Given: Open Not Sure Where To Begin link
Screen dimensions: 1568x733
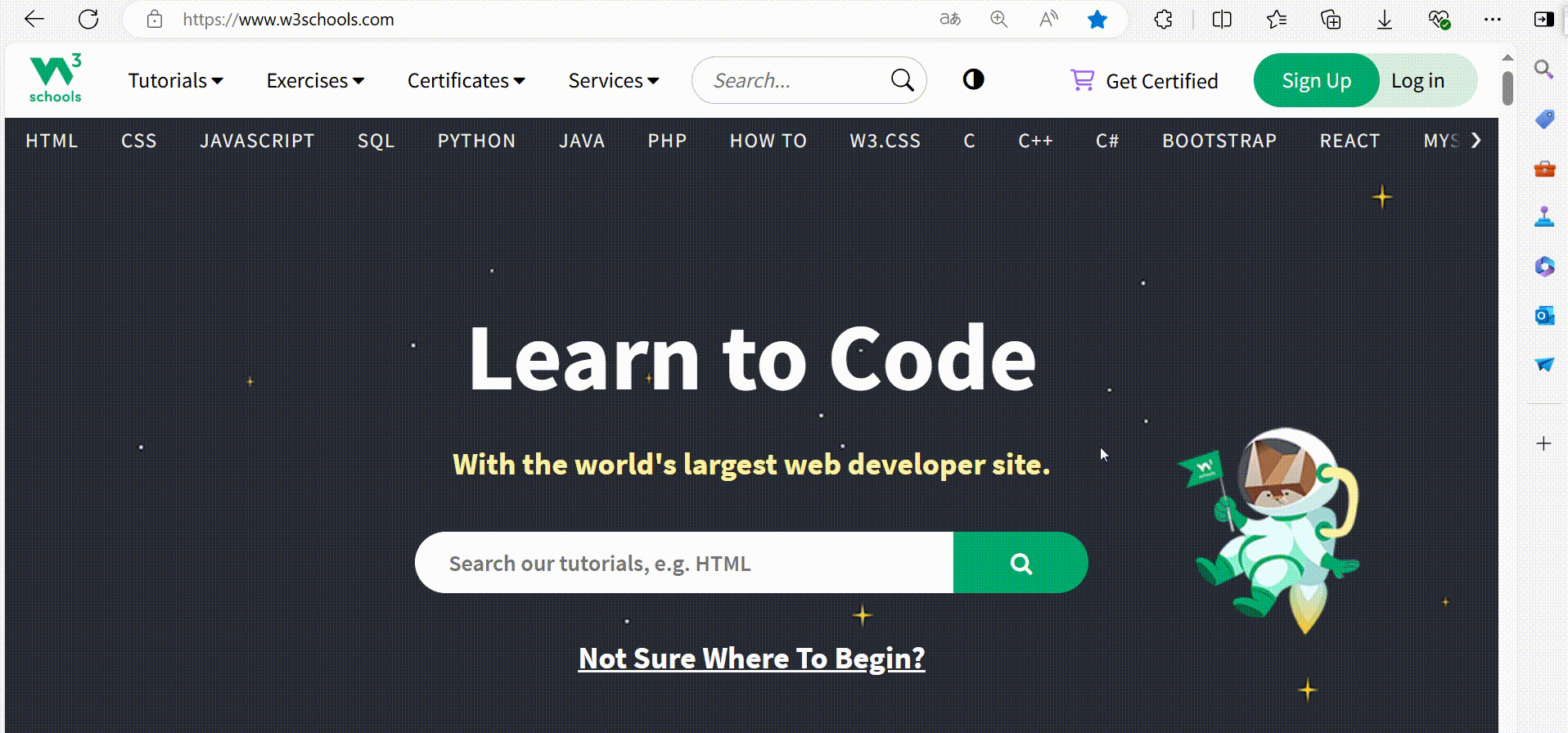Looking at the screenshot, I should tap(751, 659).
